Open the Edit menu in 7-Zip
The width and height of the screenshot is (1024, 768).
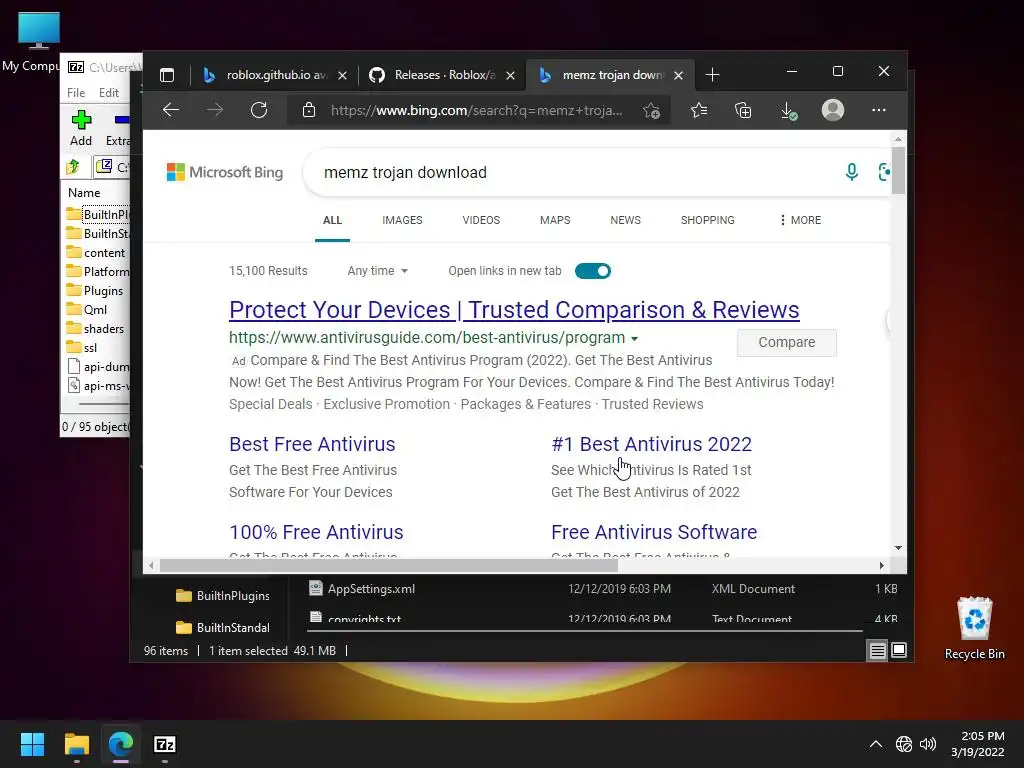108,93
